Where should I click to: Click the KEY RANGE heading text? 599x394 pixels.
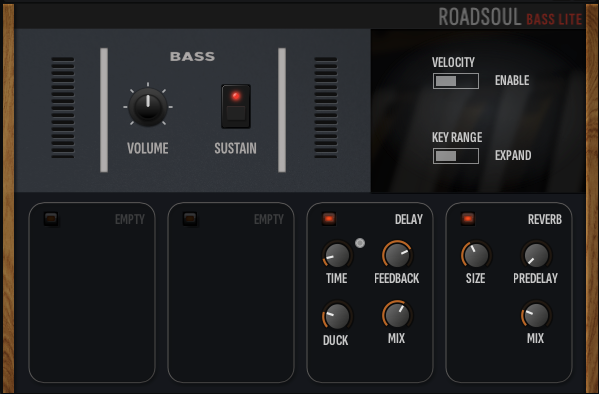[457, 137]
